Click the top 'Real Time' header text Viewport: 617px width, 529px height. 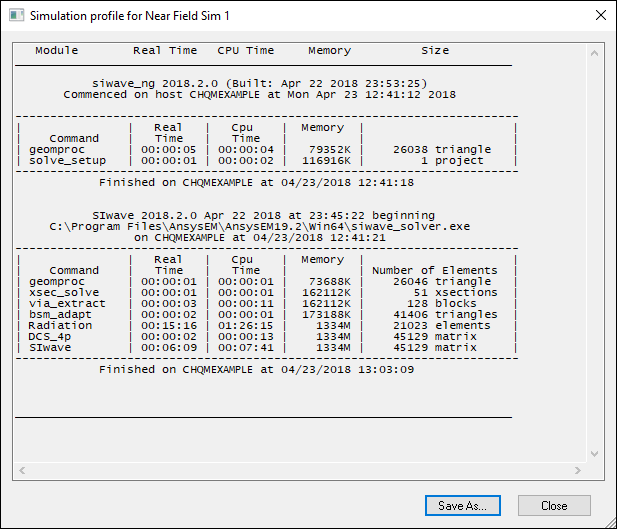[165, 50]
